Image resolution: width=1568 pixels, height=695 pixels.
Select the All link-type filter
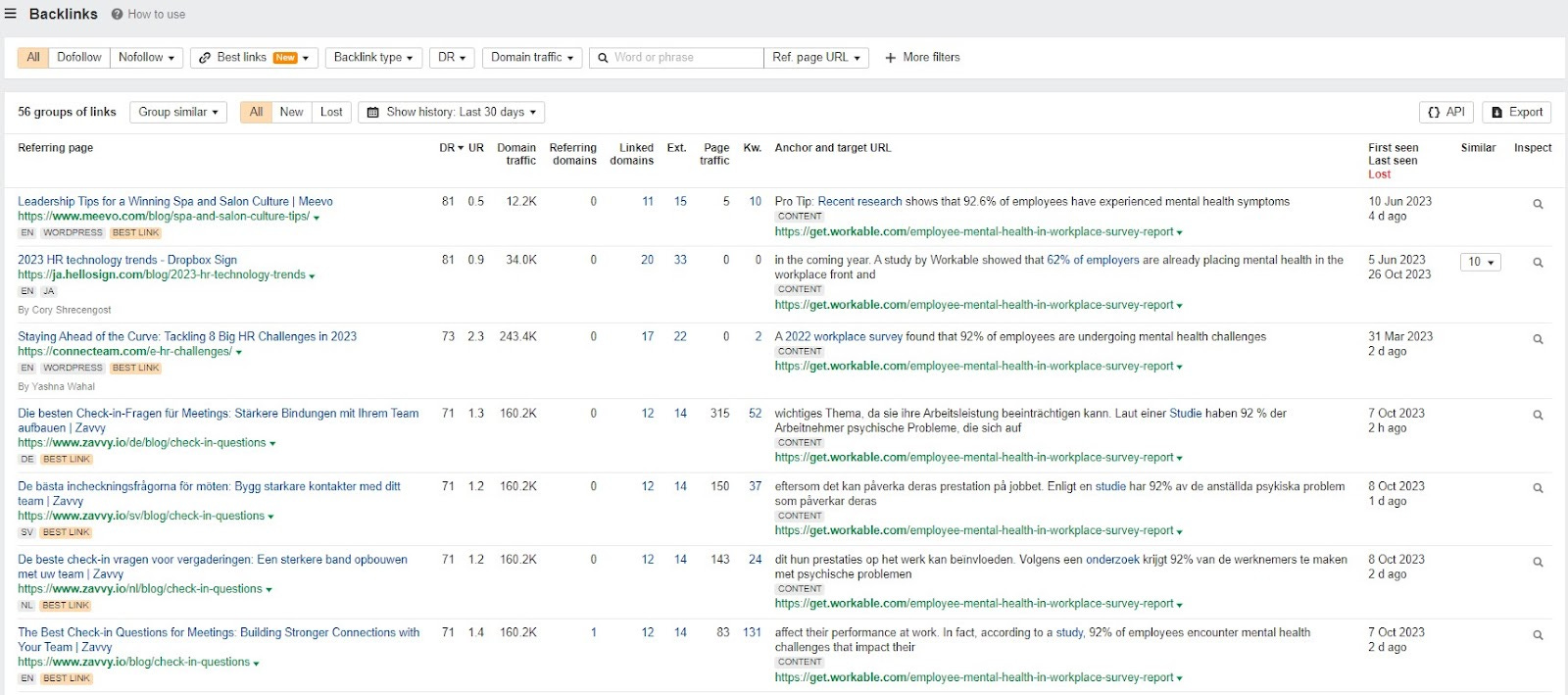[x=33, y=58]
